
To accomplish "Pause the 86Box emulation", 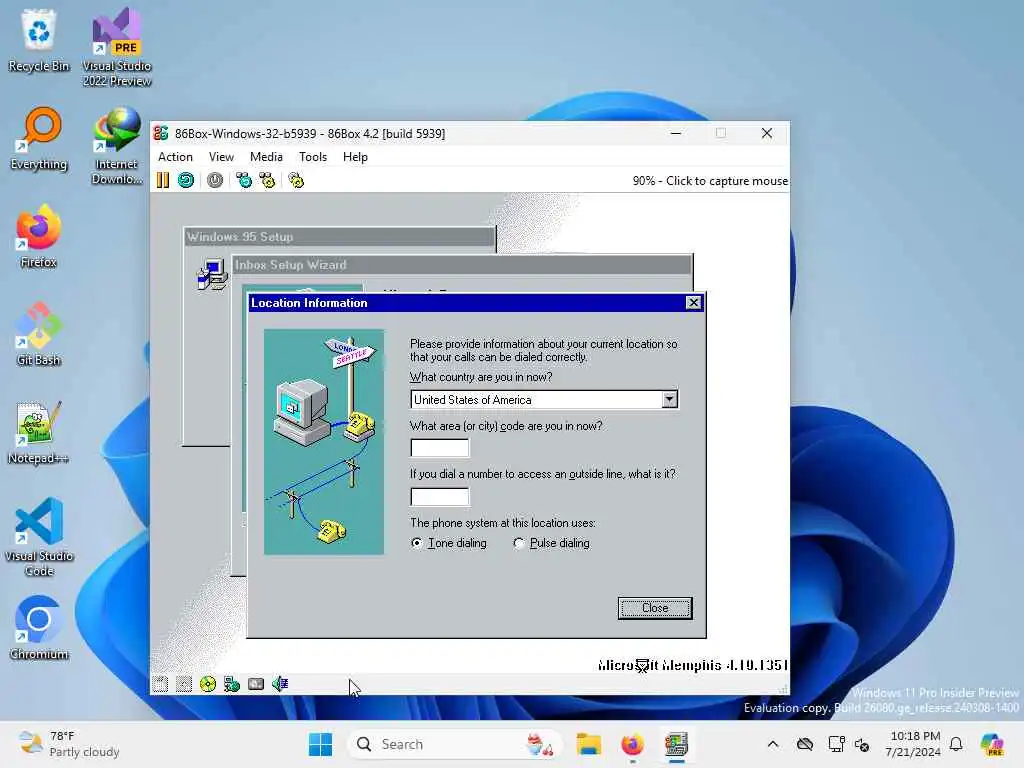I will [163, 180].
